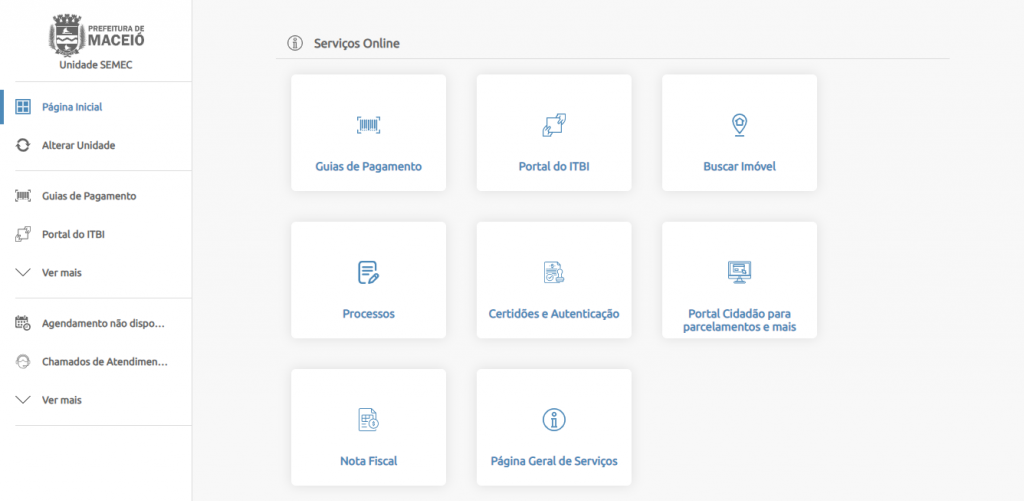
Task: Click the document pencil icon in Processos card
Action: [368, 272]
